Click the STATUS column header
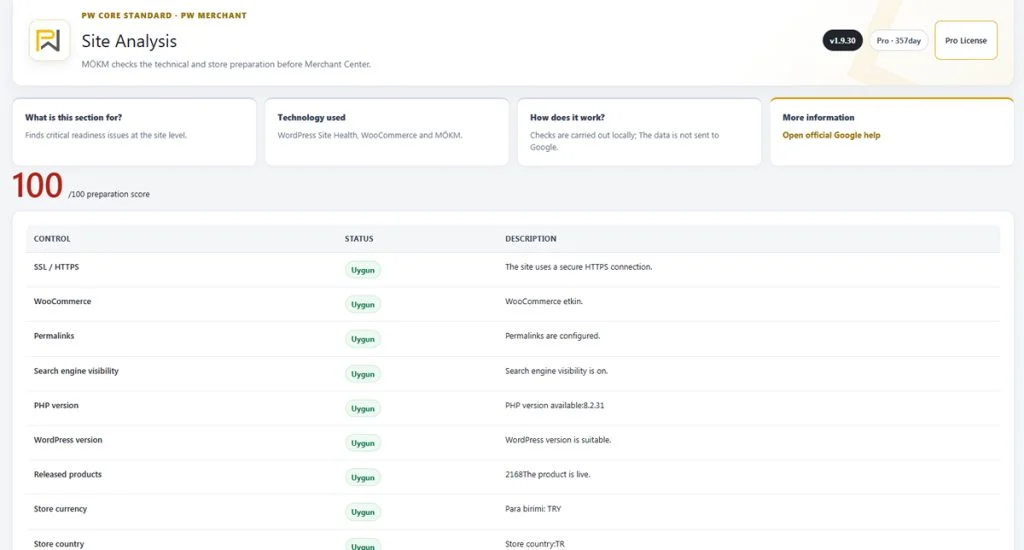The image size is (1024, 550). coord(359,239)
